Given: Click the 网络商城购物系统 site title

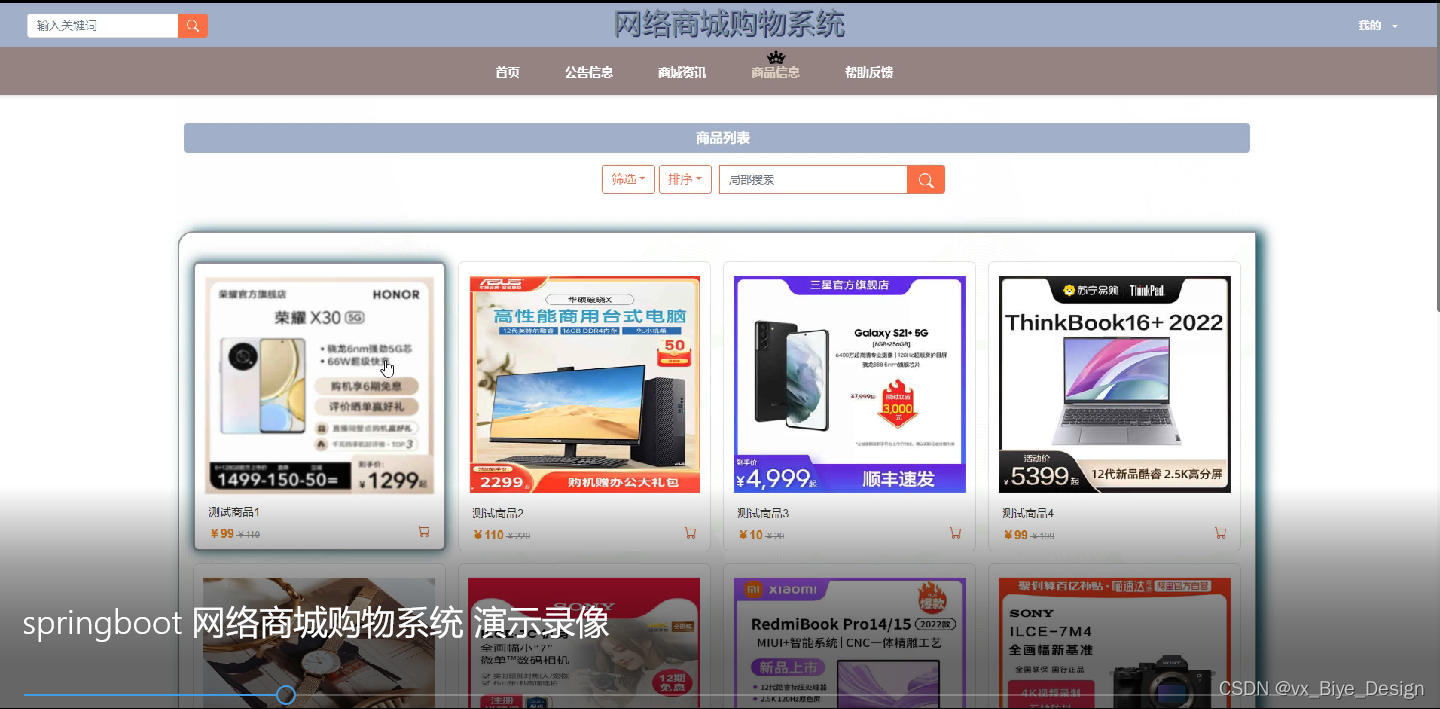Looking at the screenshot, I should click(729, 24).
